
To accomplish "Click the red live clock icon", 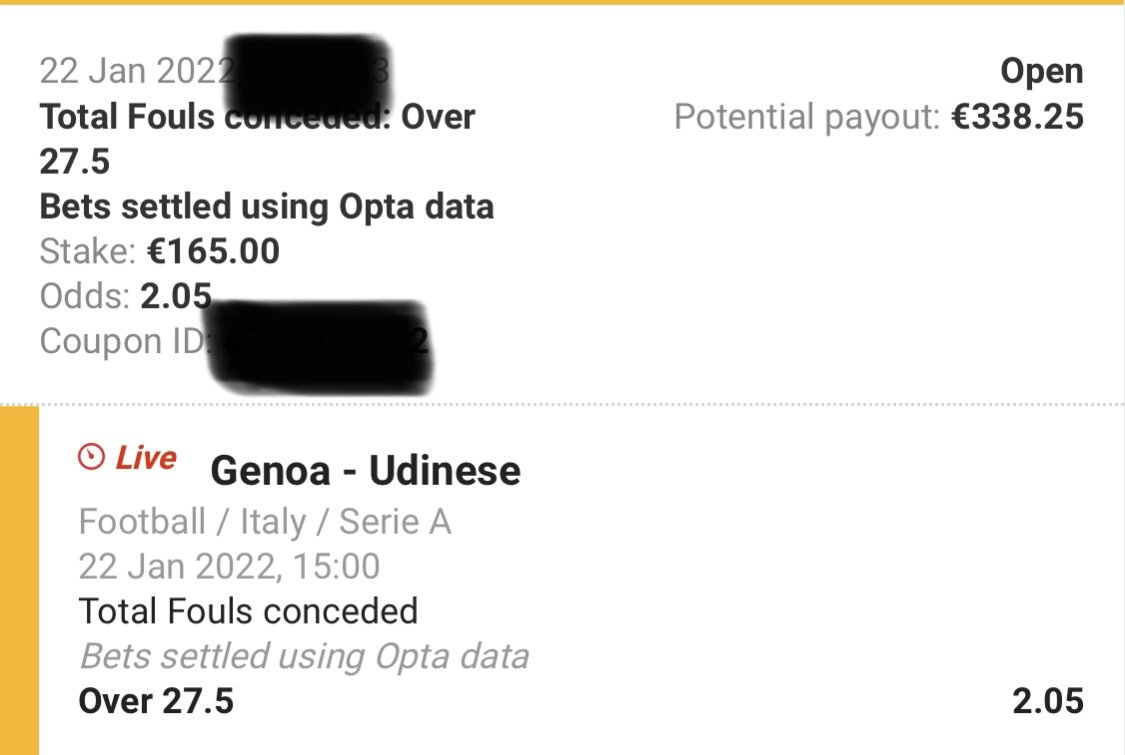I will (92, 458).
